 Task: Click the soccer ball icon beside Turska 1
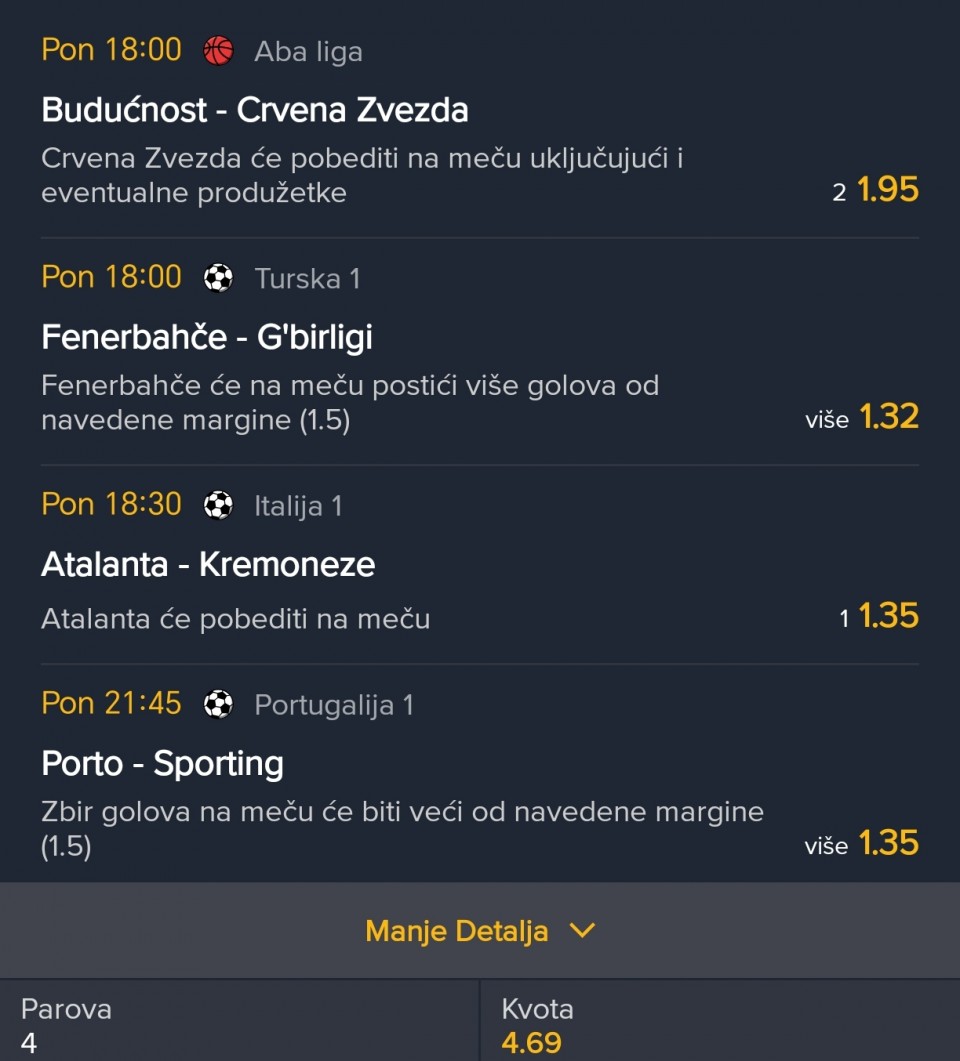[x=218, y=278]
